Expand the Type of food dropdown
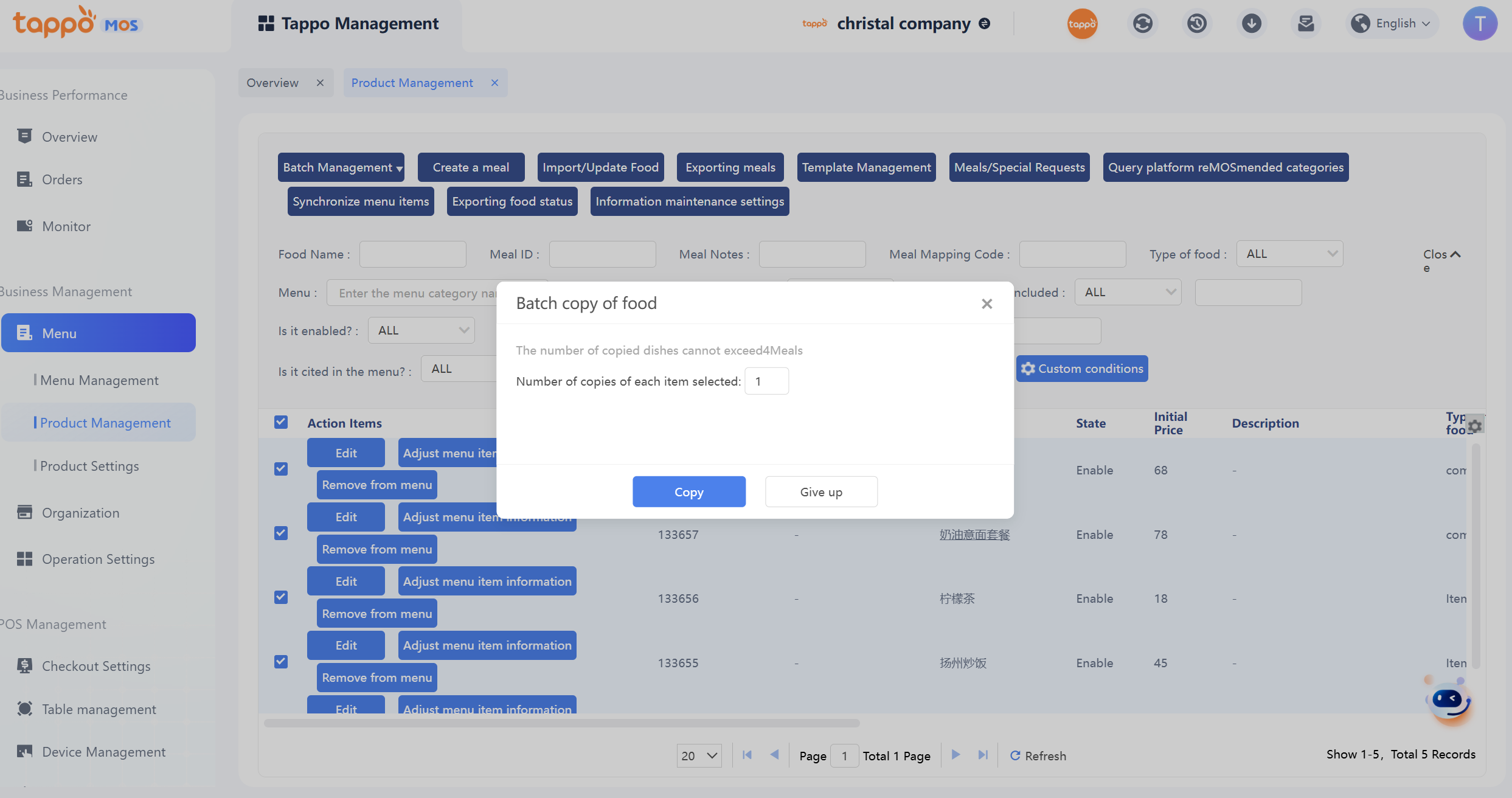Image resolution: width=1512 pixels, height=798 pixels. (x=1289, y=254)
